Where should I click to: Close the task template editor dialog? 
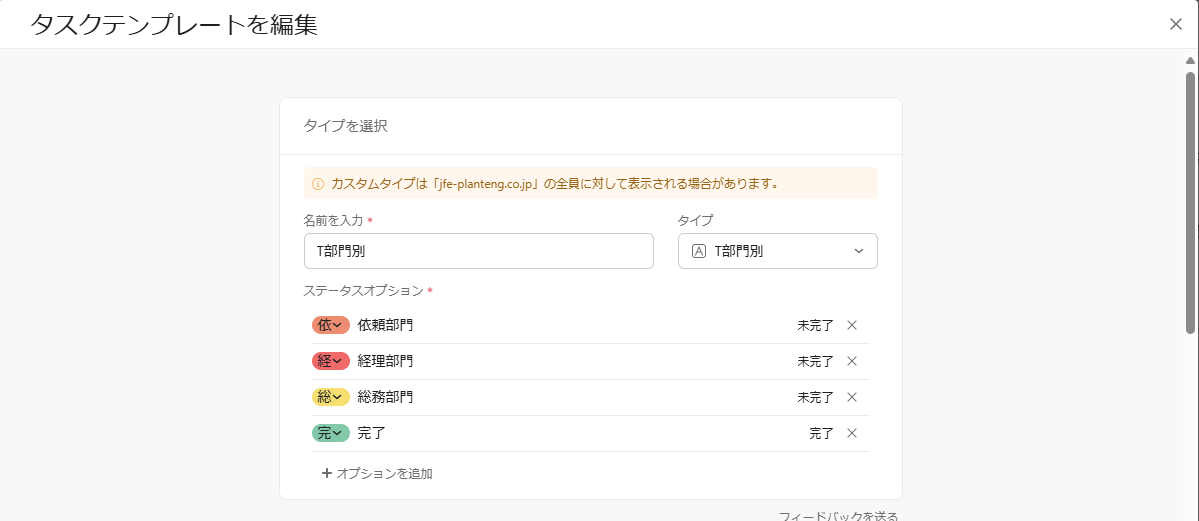point(1176,24)
